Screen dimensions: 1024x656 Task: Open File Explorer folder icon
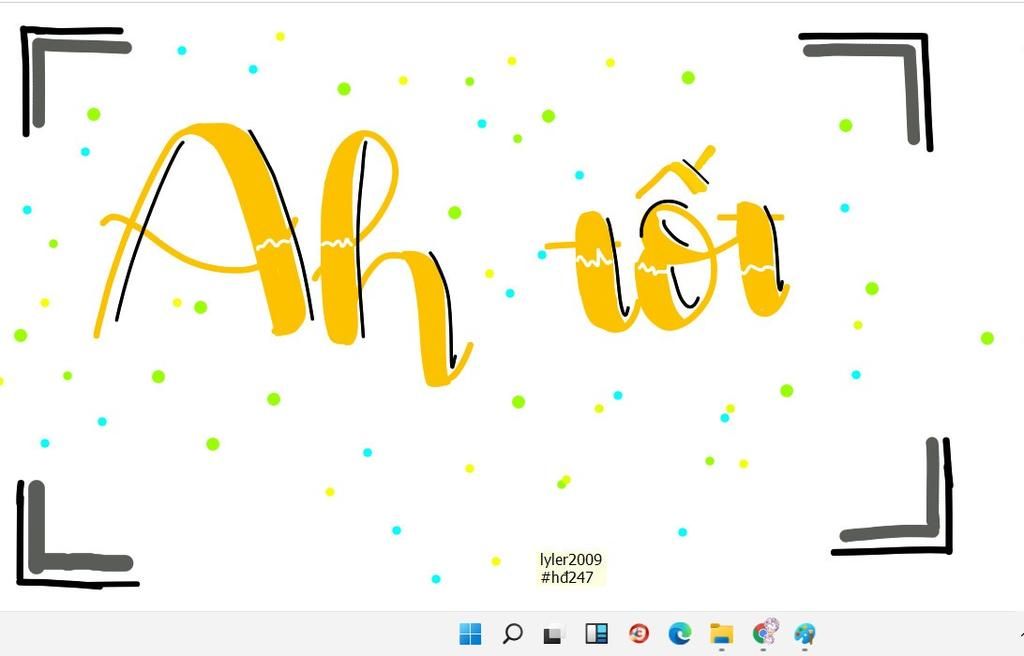pos(722,634)
